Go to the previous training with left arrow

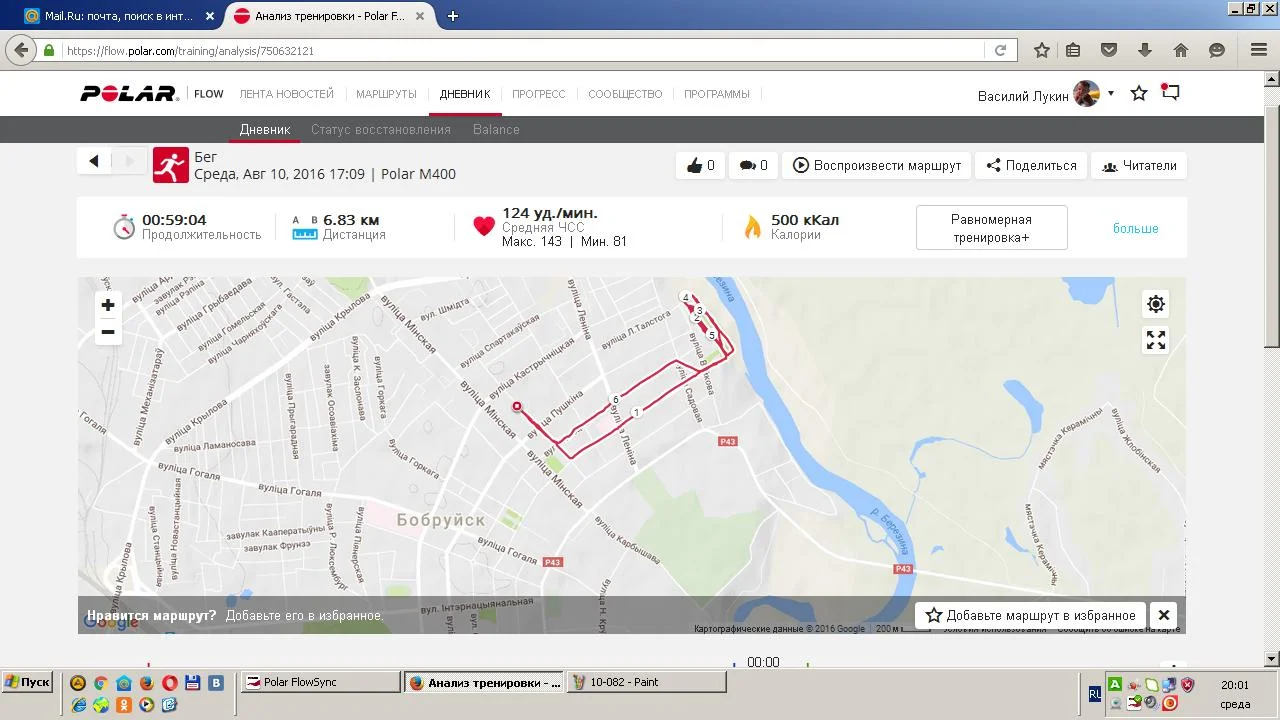coord(94,161)
